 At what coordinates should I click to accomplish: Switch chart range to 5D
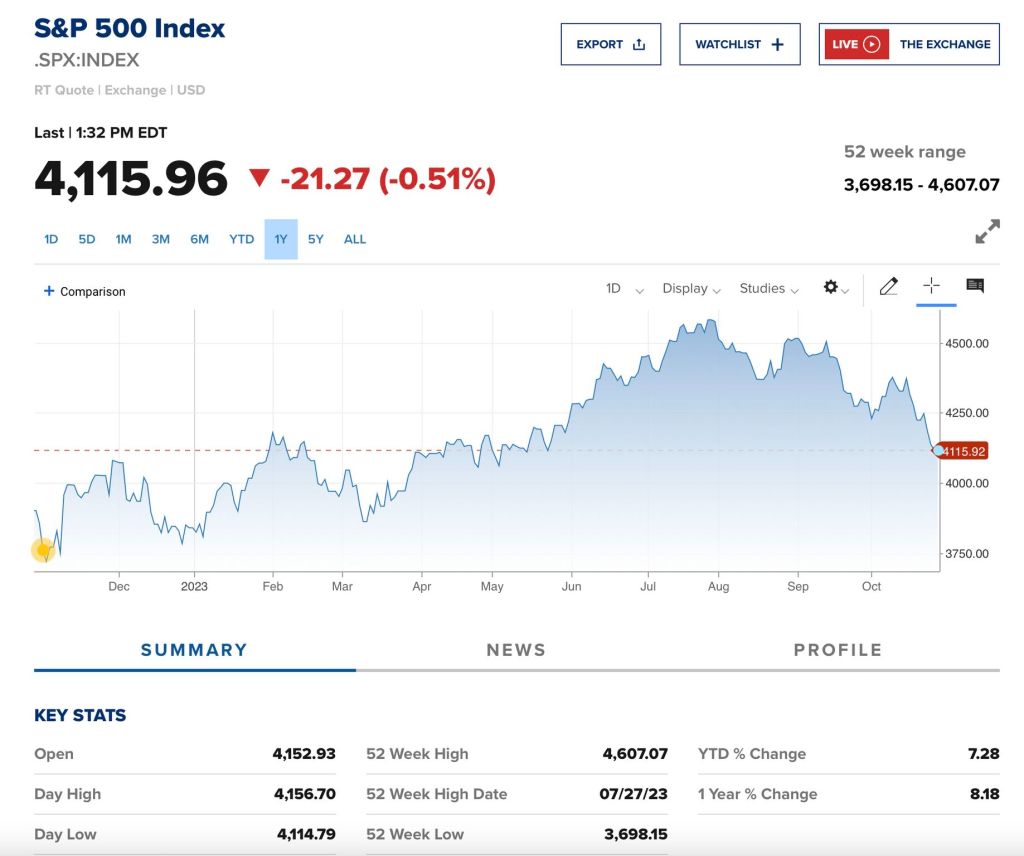click(x=87, y=239)
